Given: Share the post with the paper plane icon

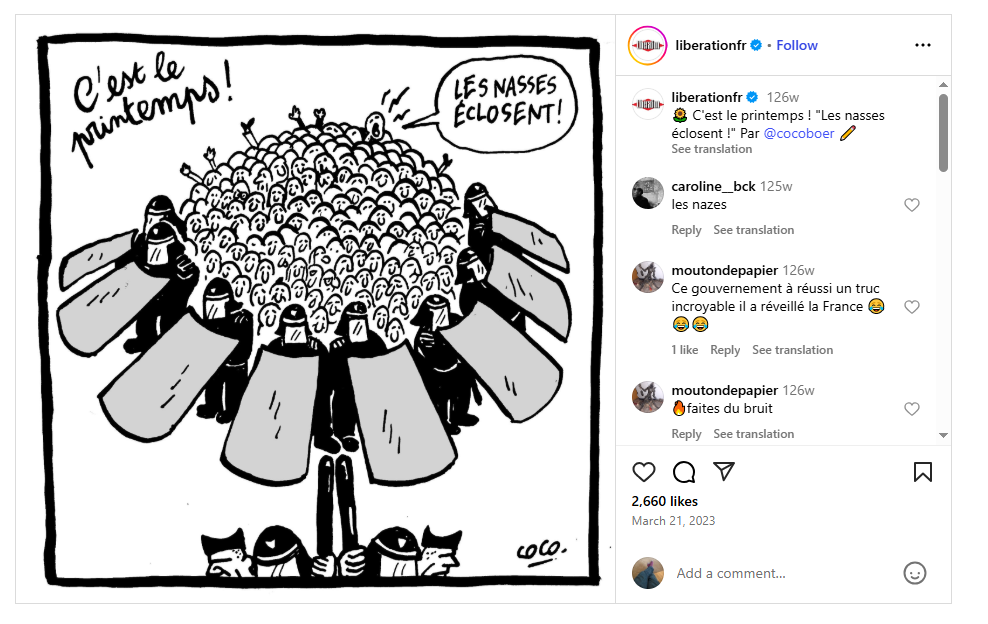Looking at the screenshot, I should click(724, 471).
